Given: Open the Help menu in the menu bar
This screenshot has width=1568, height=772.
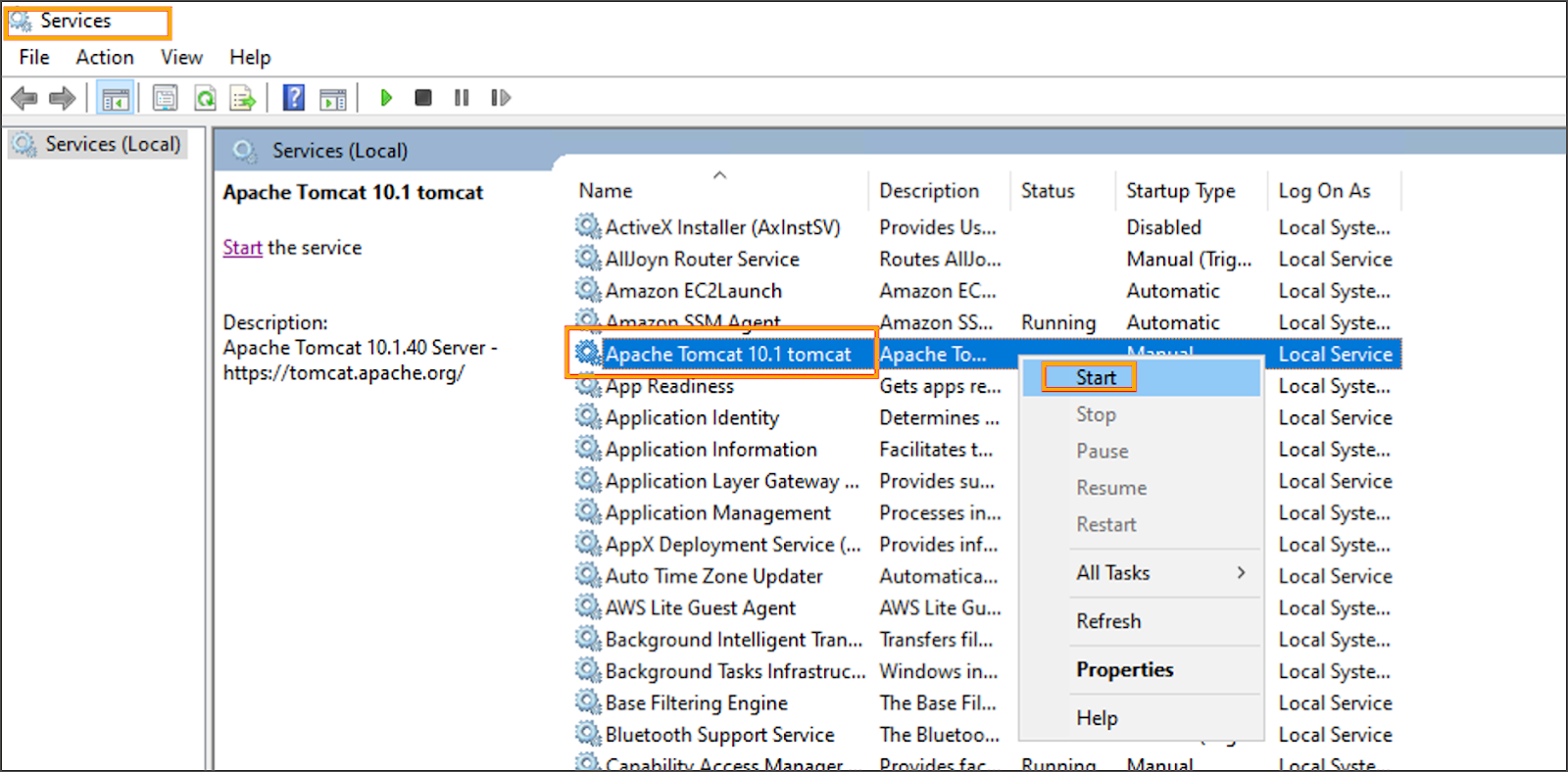Looking at the screenshot, I should click(250, 58).
